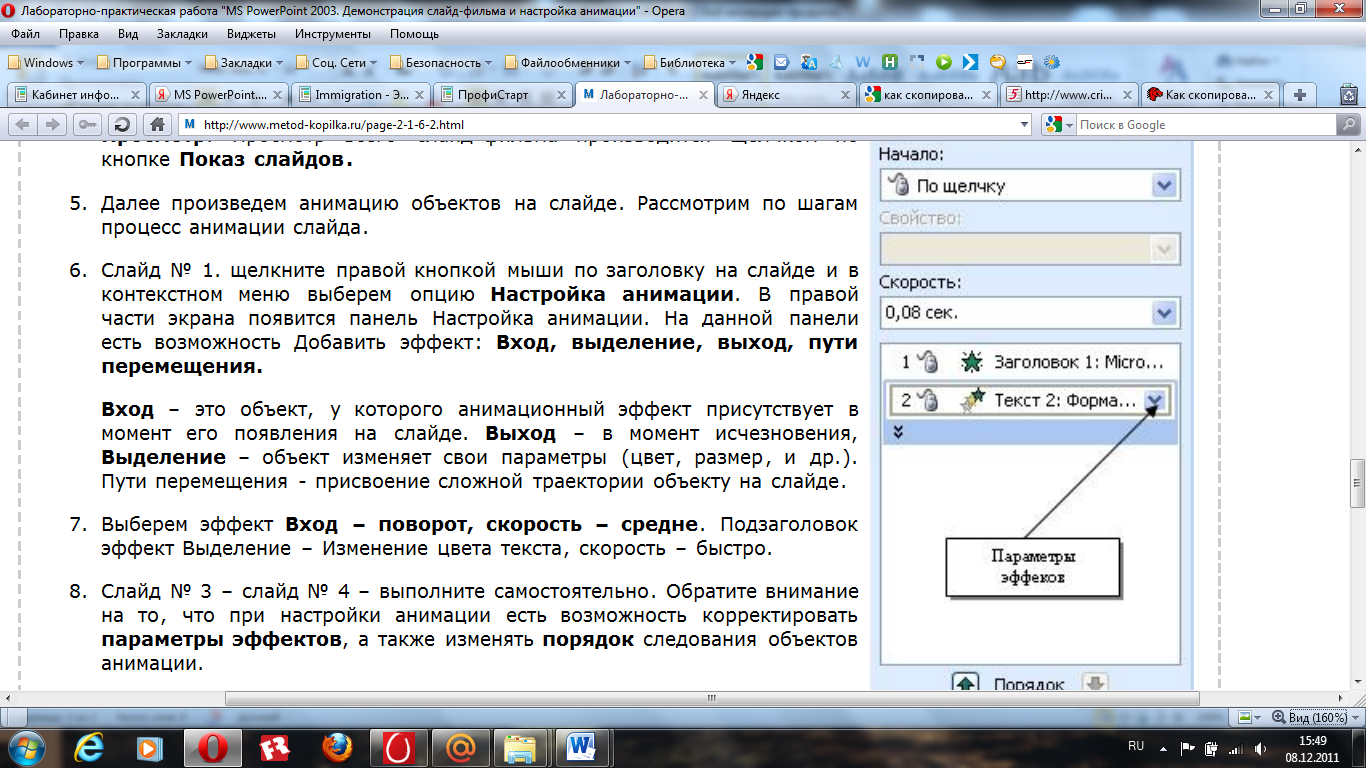Open the Action Center flag tray icon
This screenshot has height=768, width=1366.
(x=1188, y=748)
